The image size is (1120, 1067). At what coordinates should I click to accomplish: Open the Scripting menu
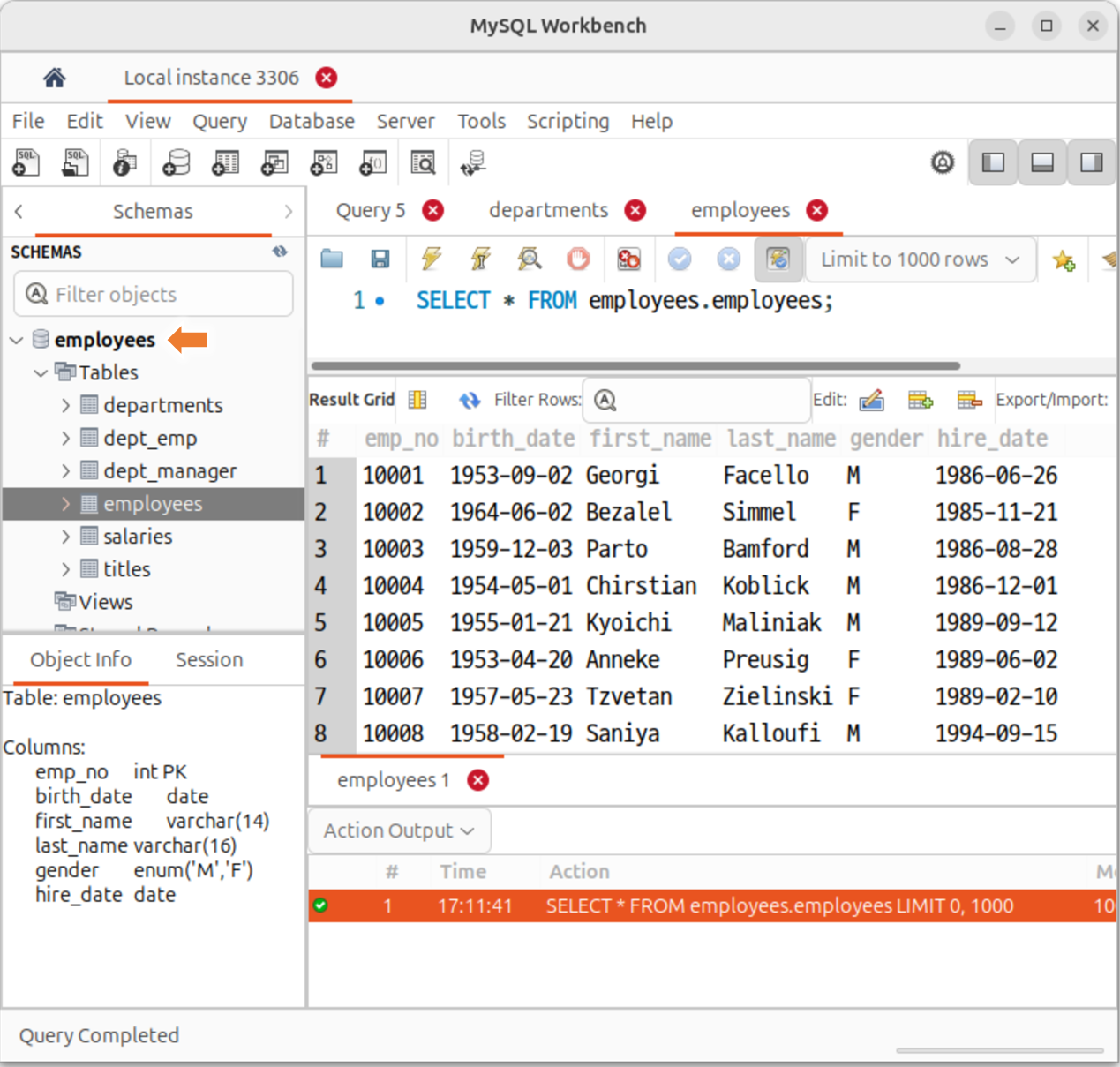(x=568, y=121)
